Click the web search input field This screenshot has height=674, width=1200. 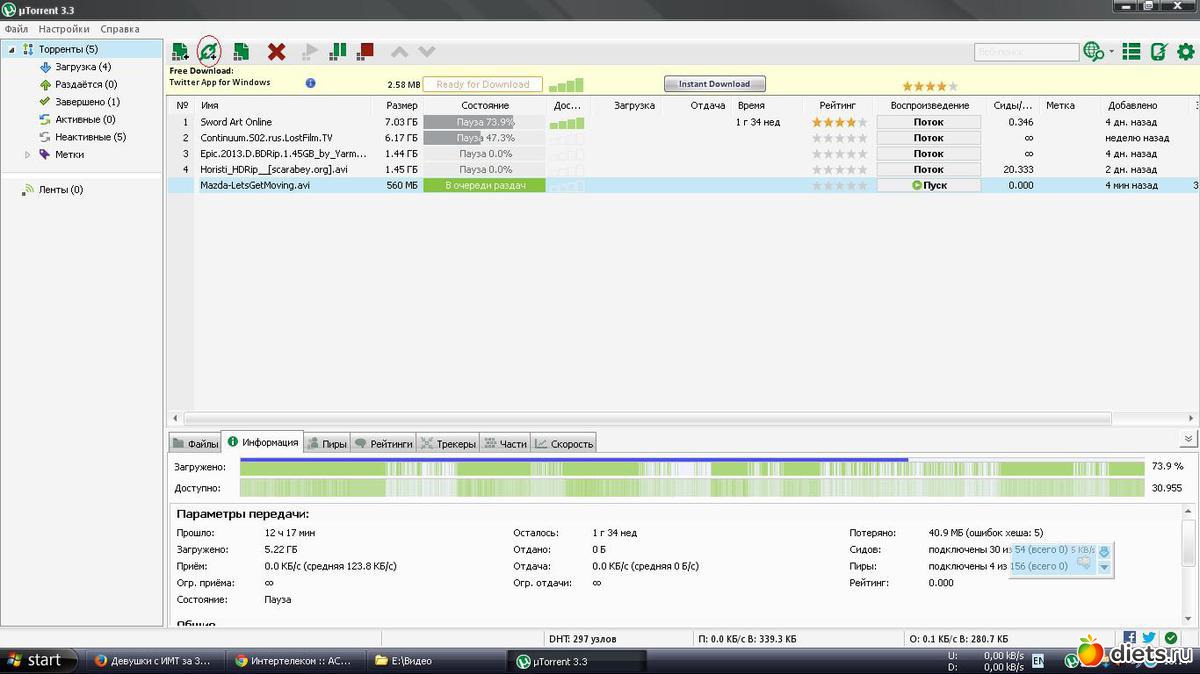1025,52
